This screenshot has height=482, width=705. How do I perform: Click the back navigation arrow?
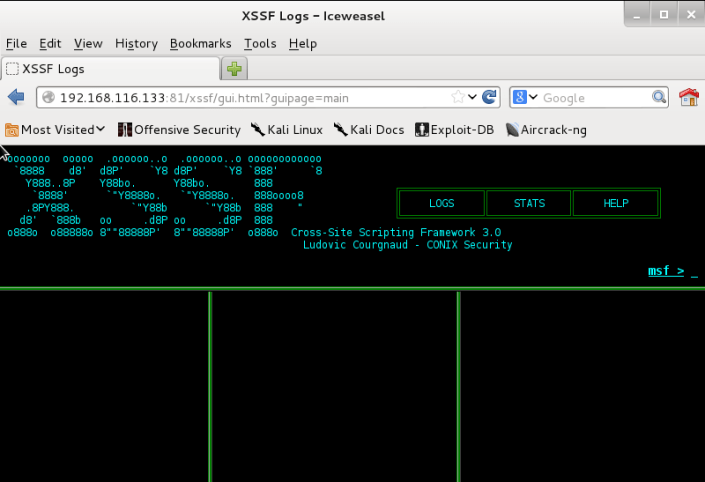tap(16, 97)
